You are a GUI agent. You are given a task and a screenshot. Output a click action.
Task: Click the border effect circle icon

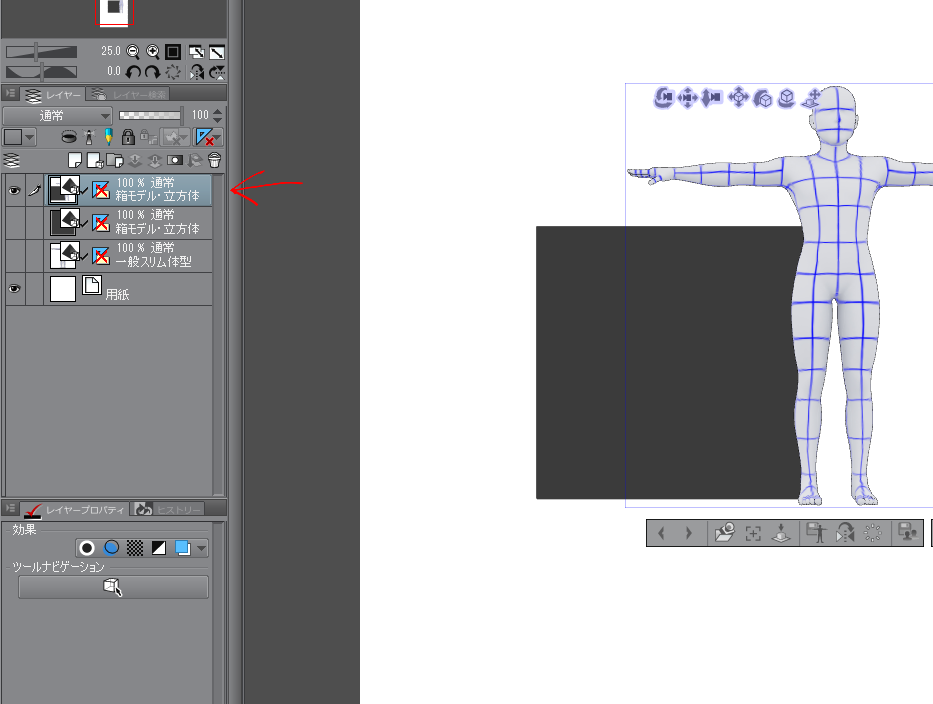click(87, 548)
